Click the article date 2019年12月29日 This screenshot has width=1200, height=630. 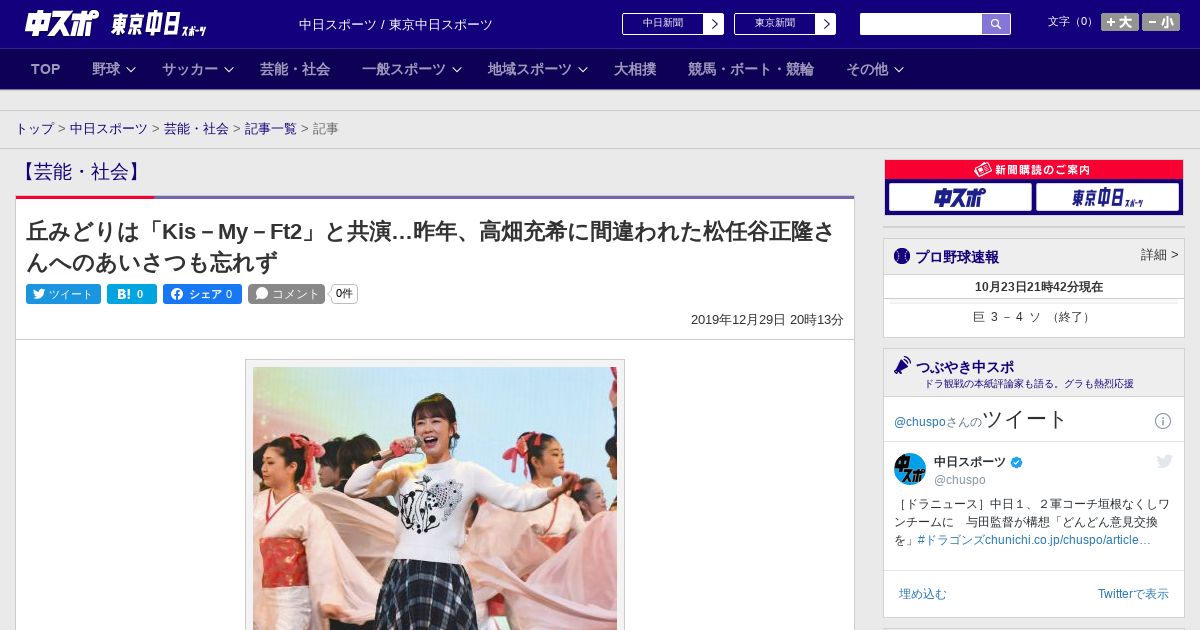click(767, 320)
